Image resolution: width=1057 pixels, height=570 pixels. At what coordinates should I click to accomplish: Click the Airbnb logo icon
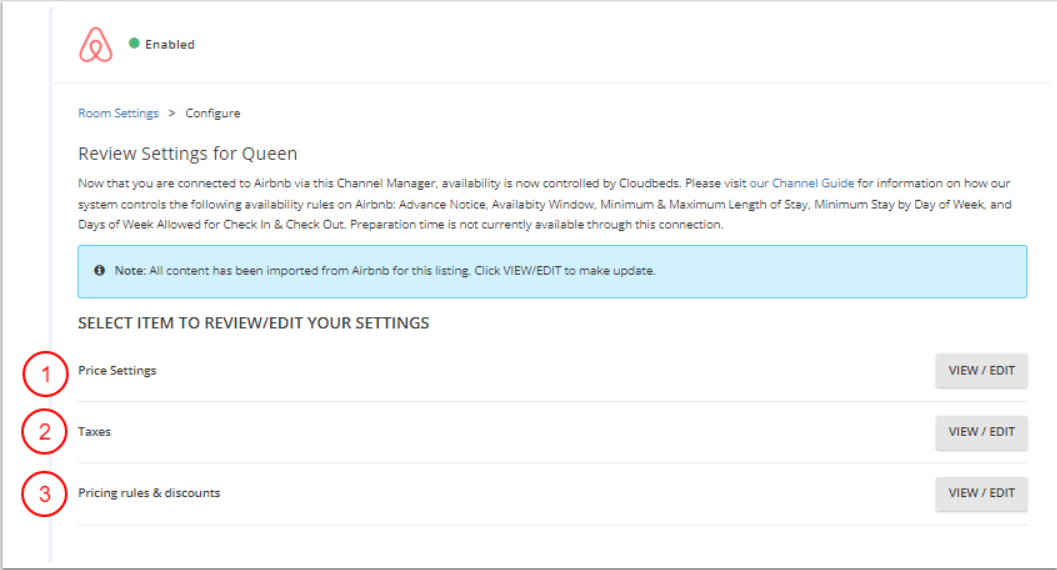96,45
